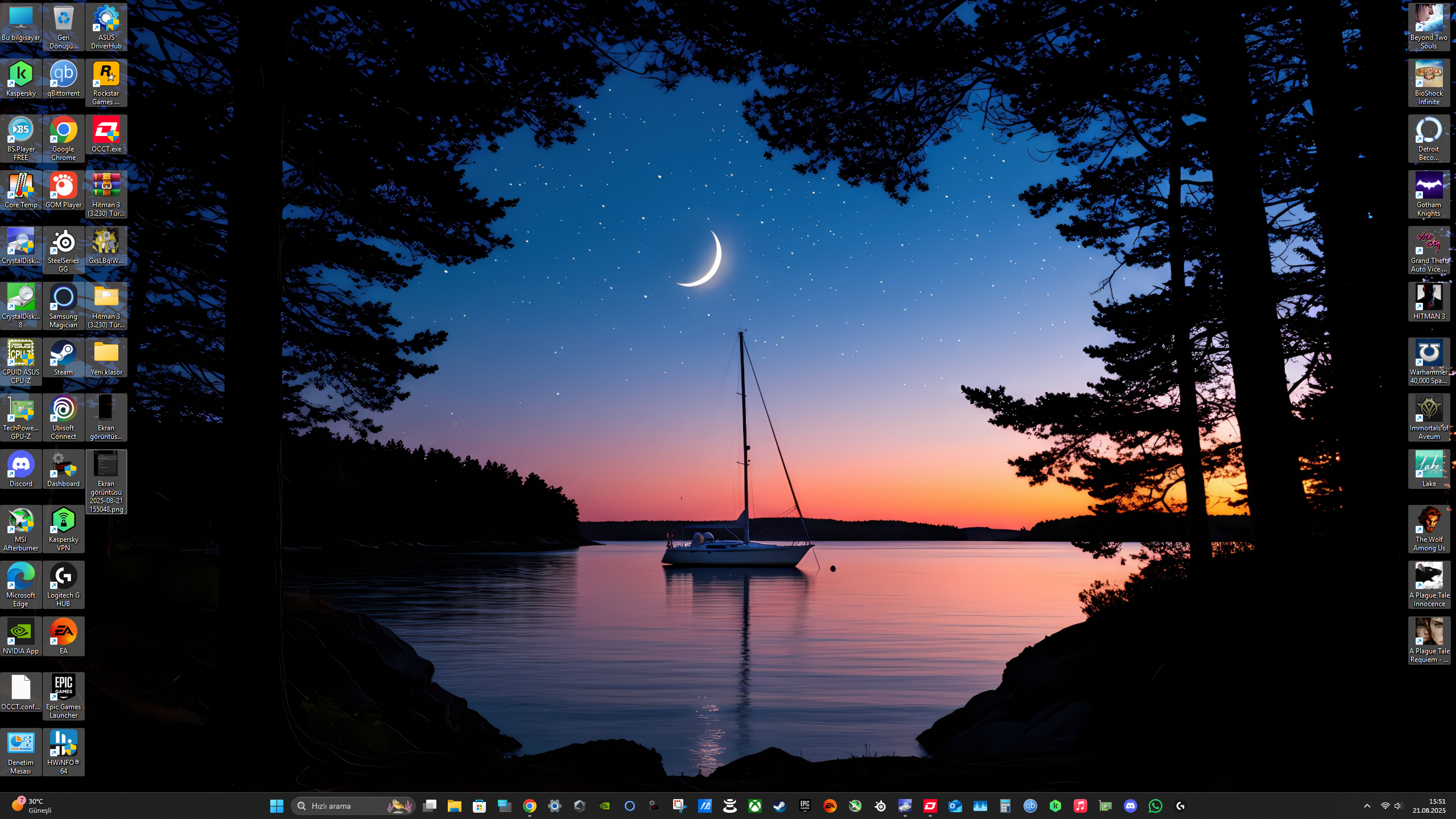This screenshot has width=1456, height=819.
Task: Open Apple Music from the taskbar
Action: (x=1080, y=806)
